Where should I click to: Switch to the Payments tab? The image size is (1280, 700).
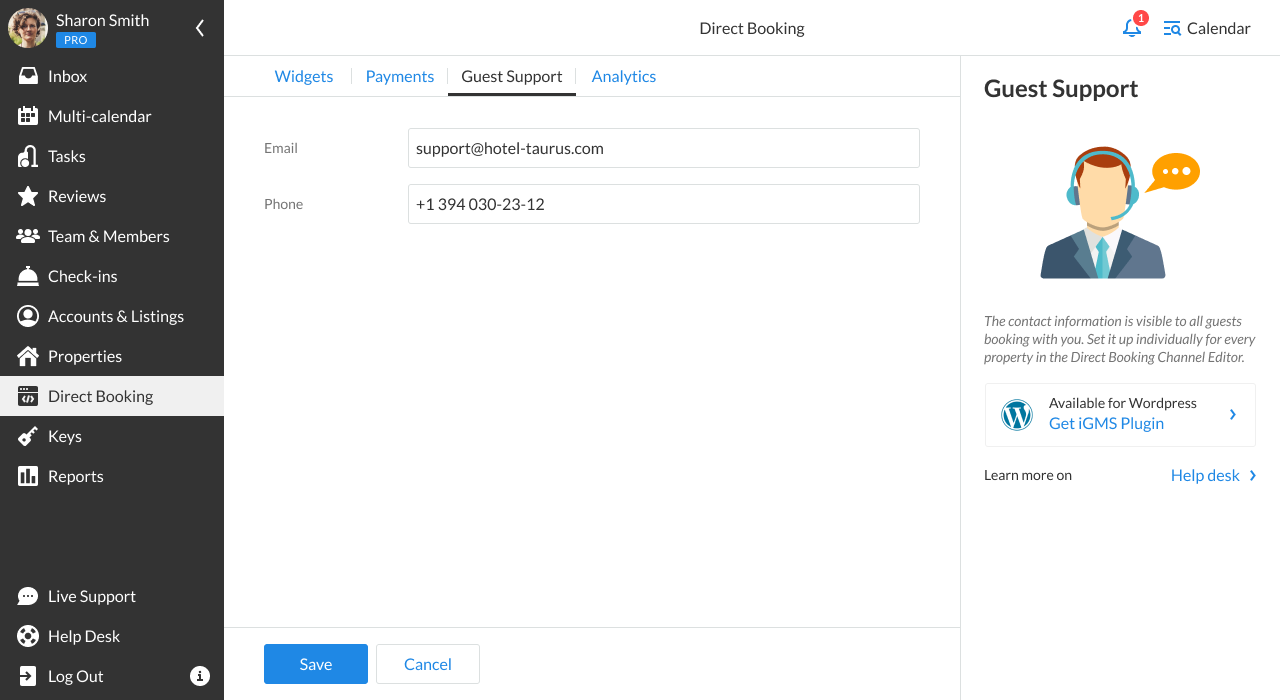point(400,76)
